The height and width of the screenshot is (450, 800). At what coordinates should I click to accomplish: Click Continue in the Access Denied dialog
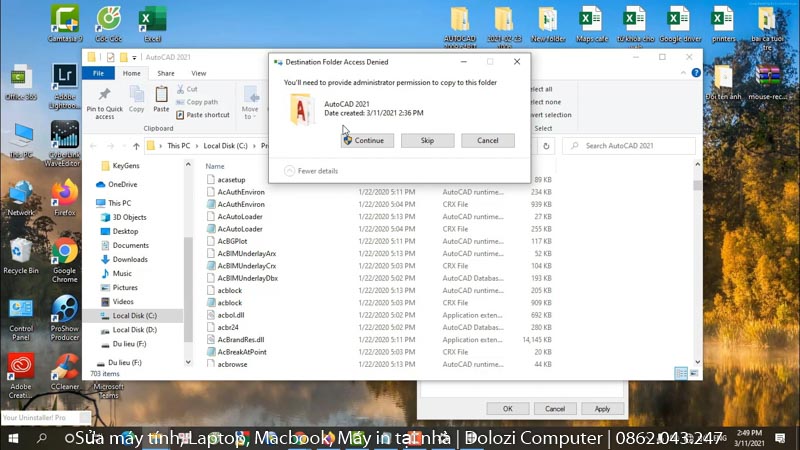364,141
